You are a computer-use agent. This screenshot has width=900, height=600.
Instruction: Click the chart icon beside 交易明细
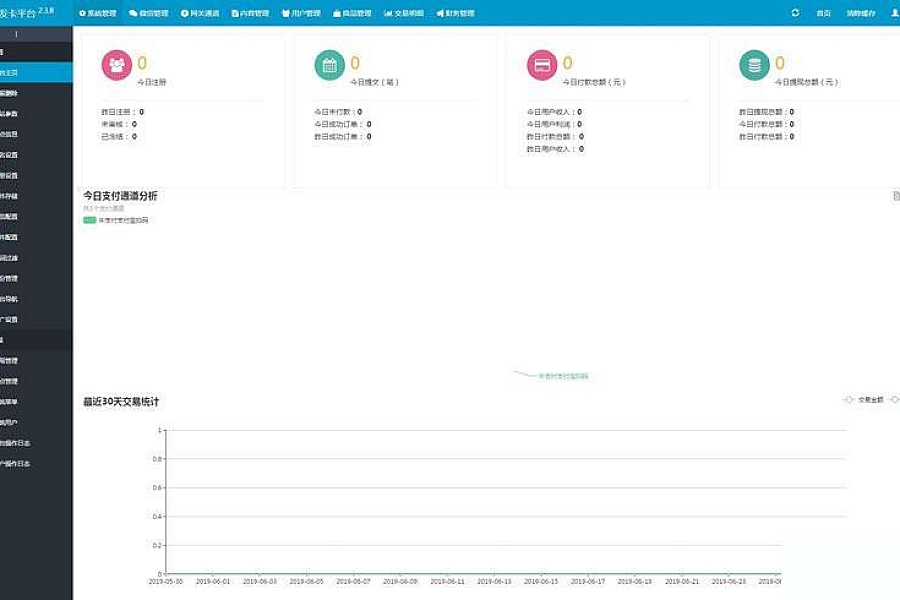coord(388,13)
